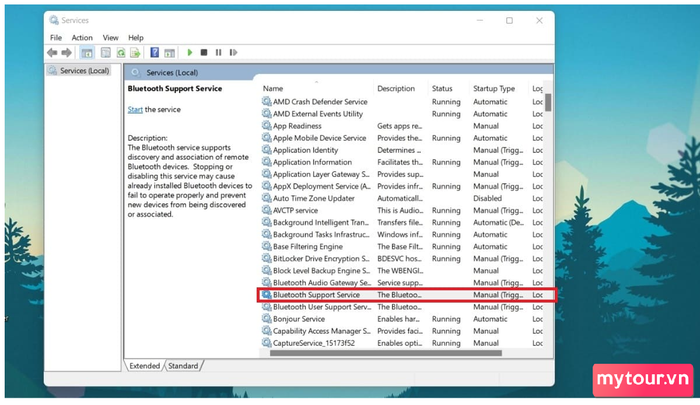Select AVCTP service row
This screenshot has width=700, height=405.
[x=402, y=210]
